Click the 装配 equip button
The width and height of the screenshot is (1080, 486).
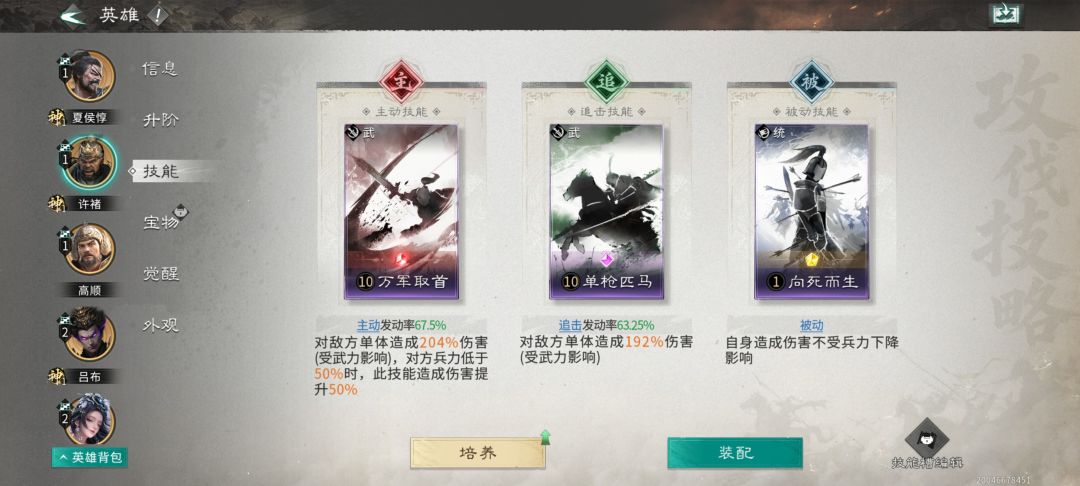(x=735, y=453)
